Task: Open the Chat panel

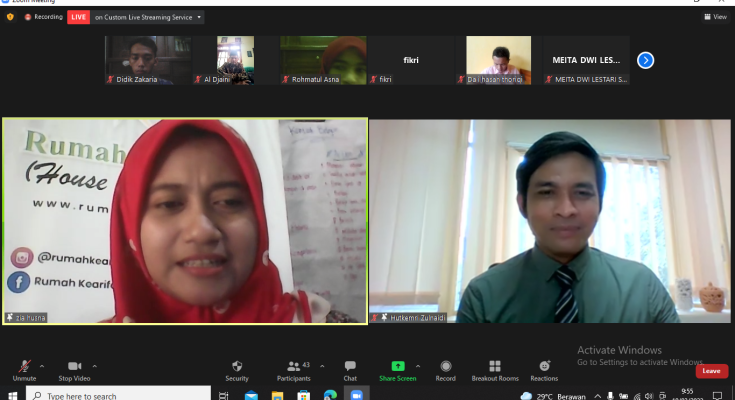Action: [350, 370]
